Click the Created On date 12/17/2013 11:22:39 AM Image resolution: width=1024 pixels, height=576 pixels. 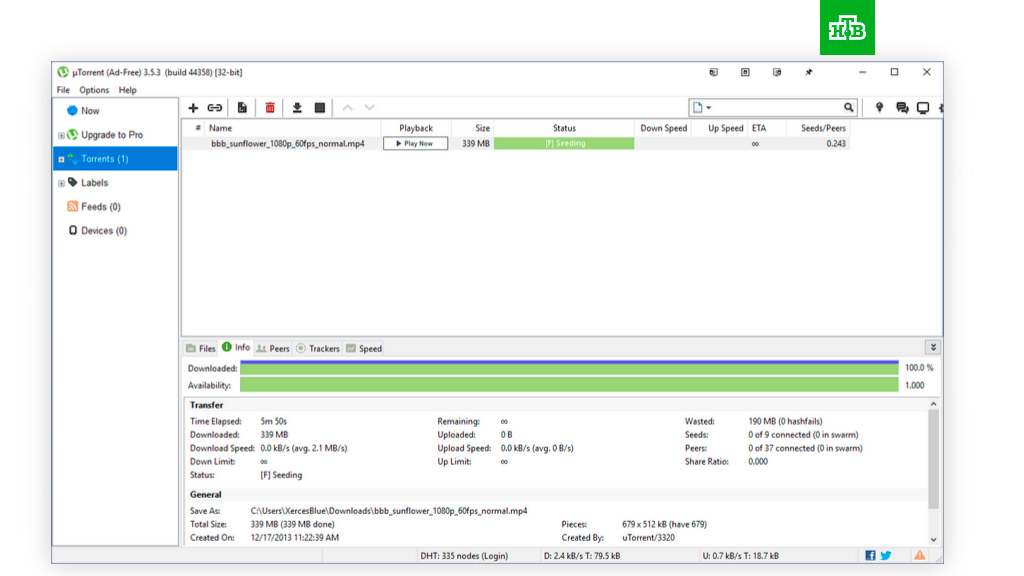(x=295, y=537)
